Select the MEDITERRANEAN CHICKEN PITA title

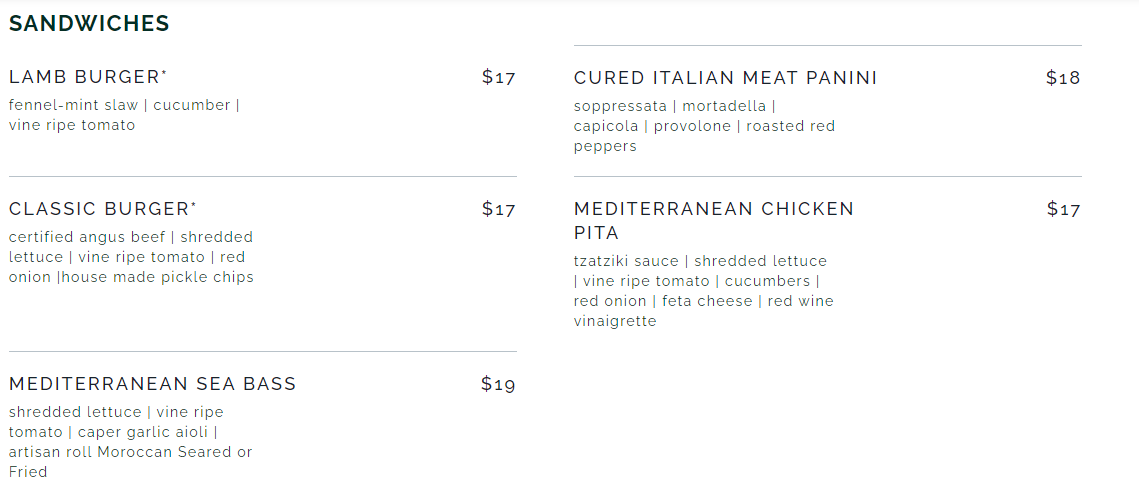pyautogui.click(x=713, y=220)
